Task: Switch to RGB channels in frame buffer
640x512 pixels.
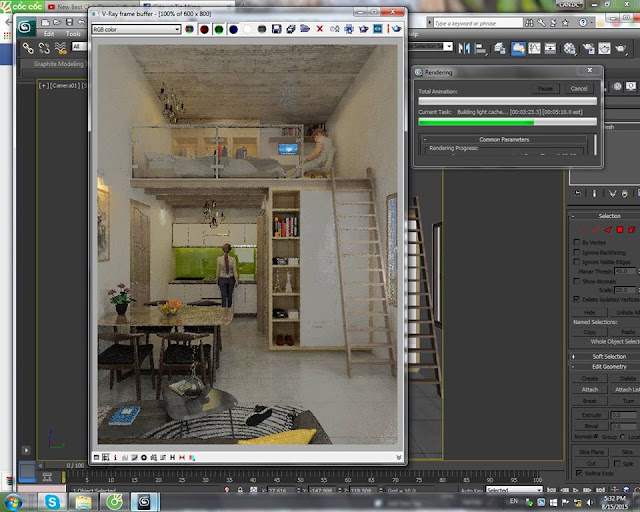Action: [189, 29]
